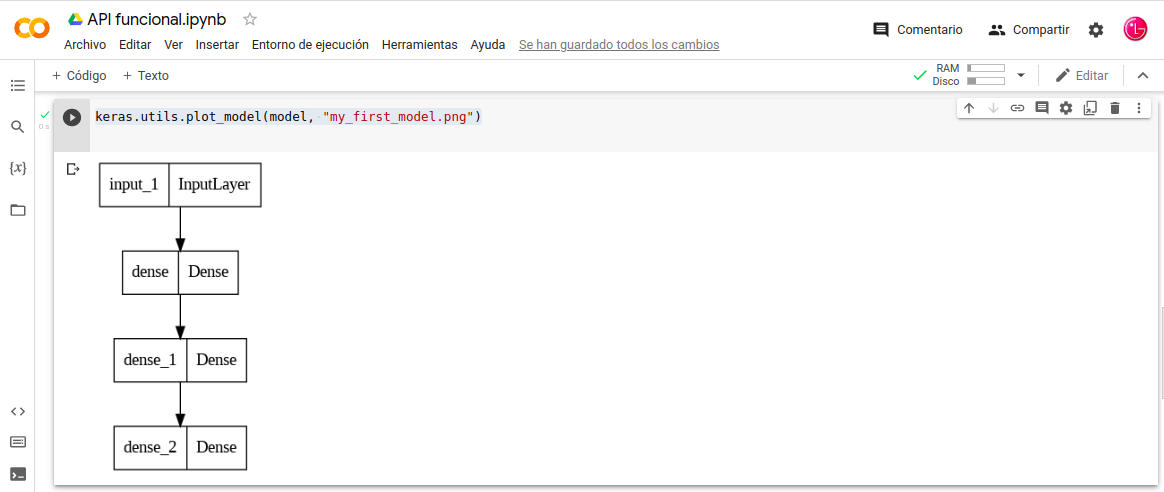Open the variables inspector panel
This screenshot has height=492, width=1164.
click(x=17, y=168)
